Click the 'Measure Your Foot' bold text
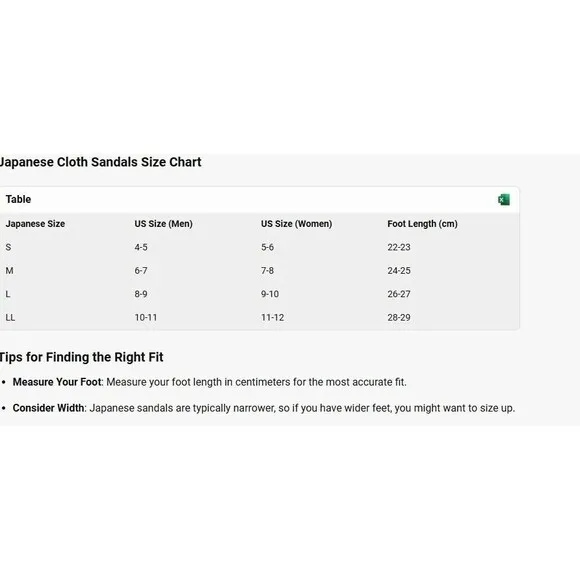The image size is (580, 580). coord(57,382)
